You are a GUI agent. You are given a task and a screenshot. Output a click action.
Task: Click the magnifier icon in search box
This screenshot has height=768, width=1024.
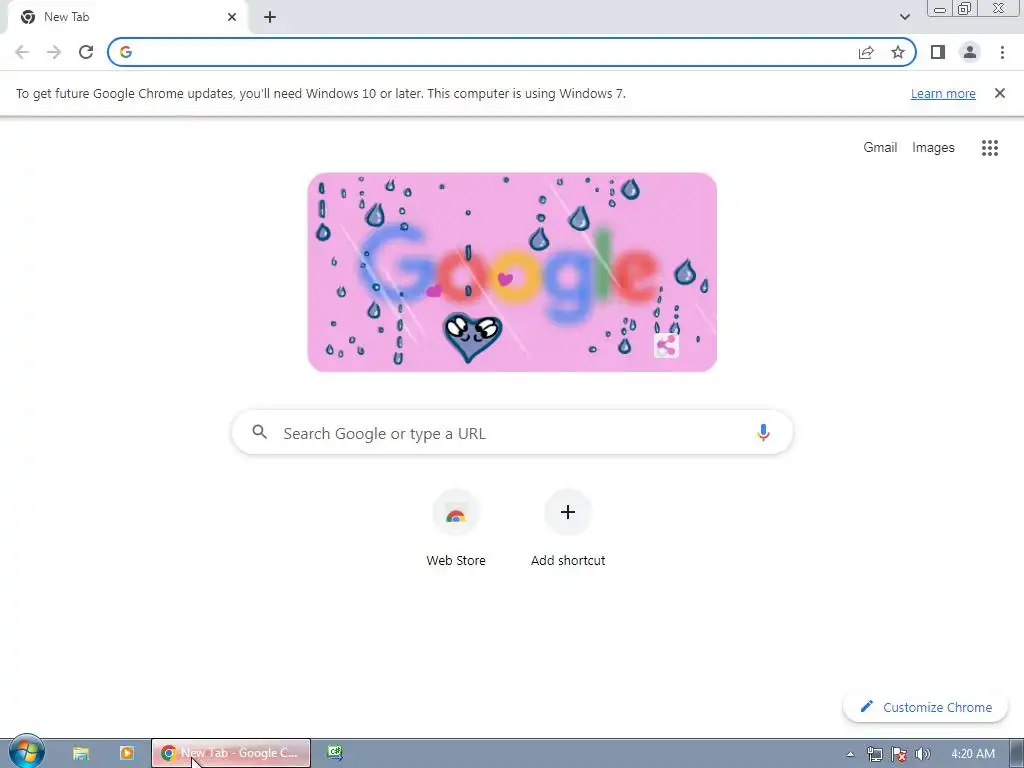point(259,432)
